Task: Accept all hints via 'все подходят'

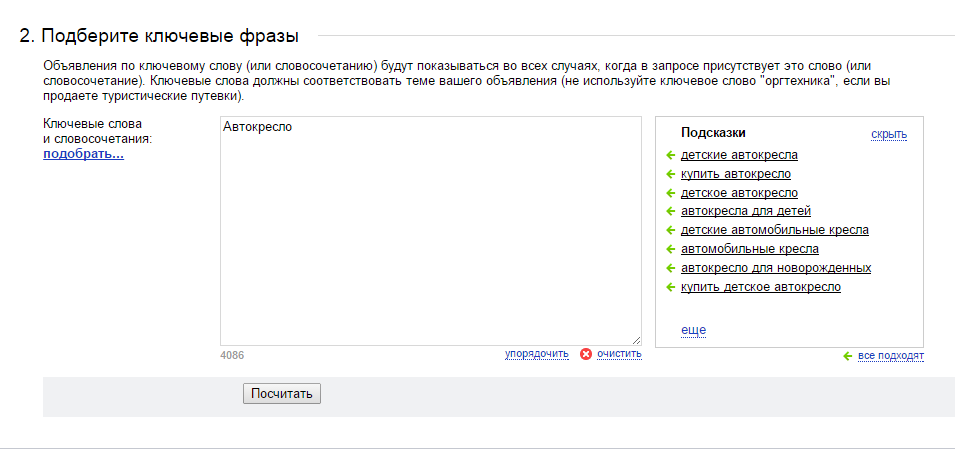Action: [x=891, y=356]
